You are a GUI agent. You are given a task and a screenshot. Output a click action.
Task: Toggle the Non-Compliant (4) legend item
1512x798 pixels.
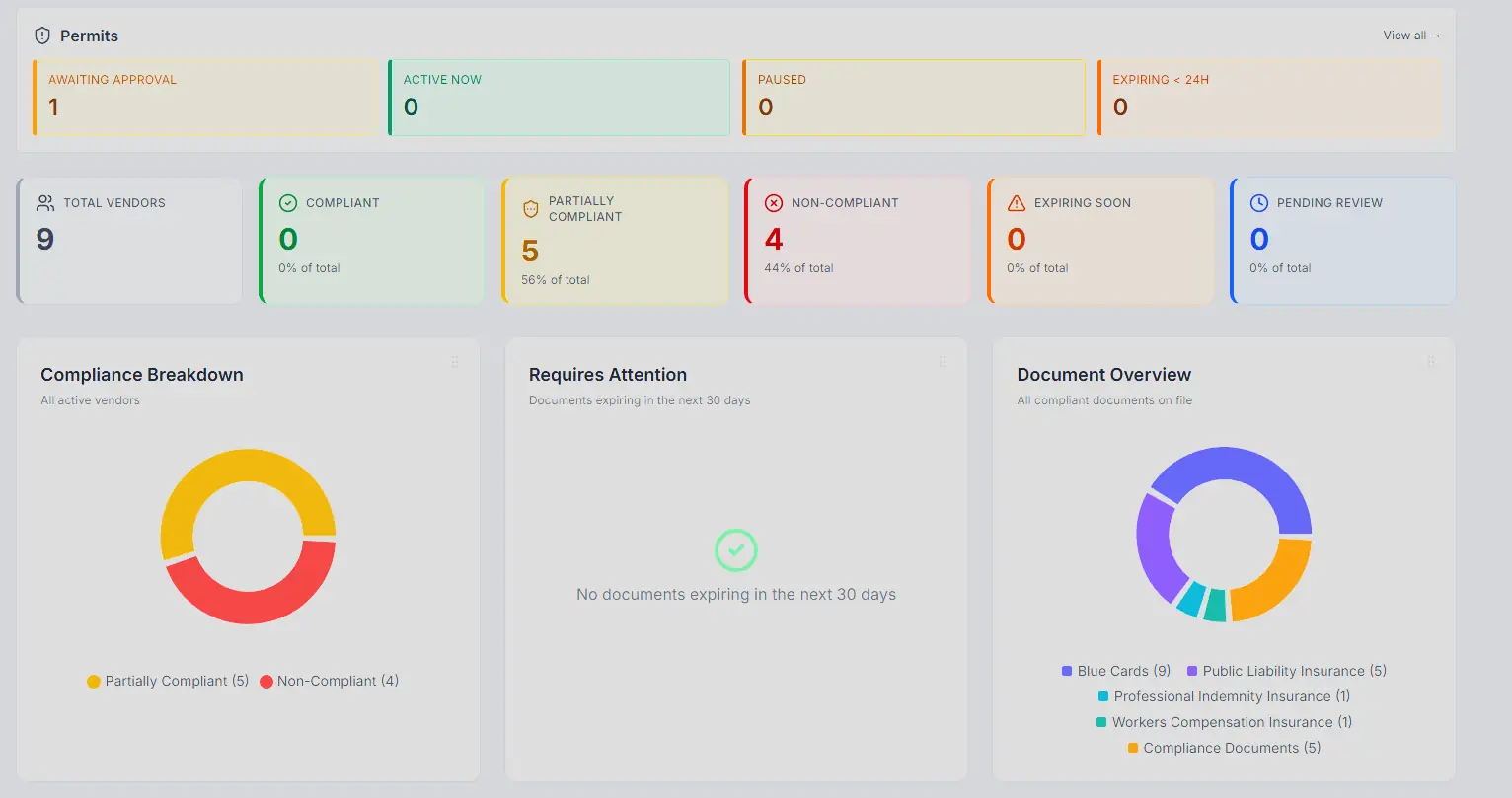click(x=330, y=681)
